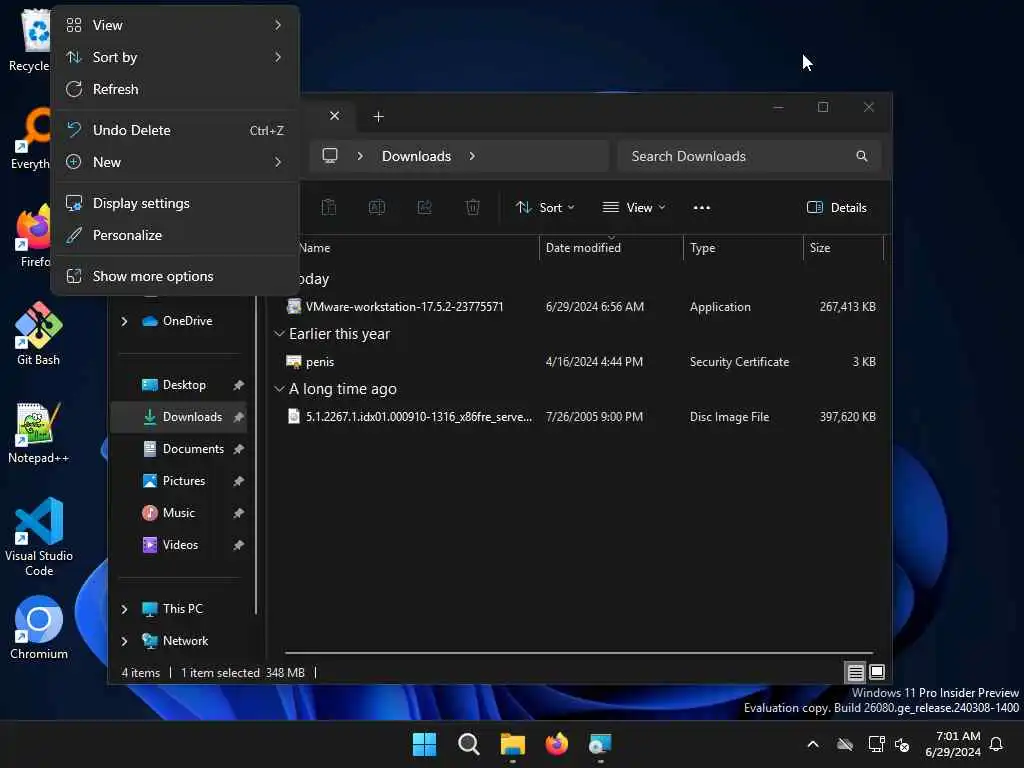Click the pin icon beside Videos
The height and width of the screenshot is (768, 1024).
coord(238,545)
